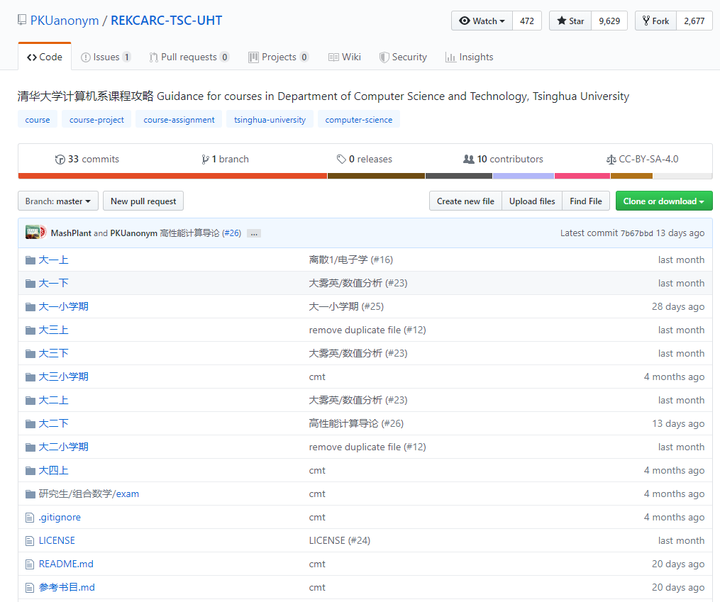This screenshot has height=602, width=720.
Task: Open commit message 大一小学期 (#25)
Action: 346,307
